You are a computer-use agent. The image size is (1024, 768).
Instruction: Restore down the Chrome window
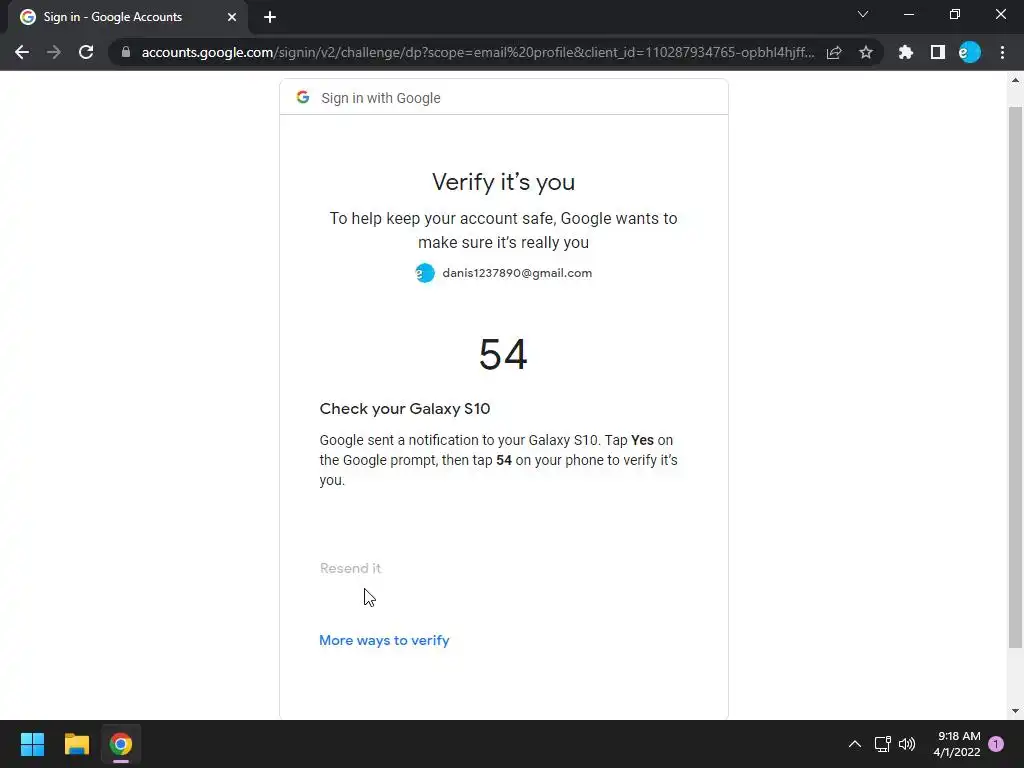tap(955, 14)
